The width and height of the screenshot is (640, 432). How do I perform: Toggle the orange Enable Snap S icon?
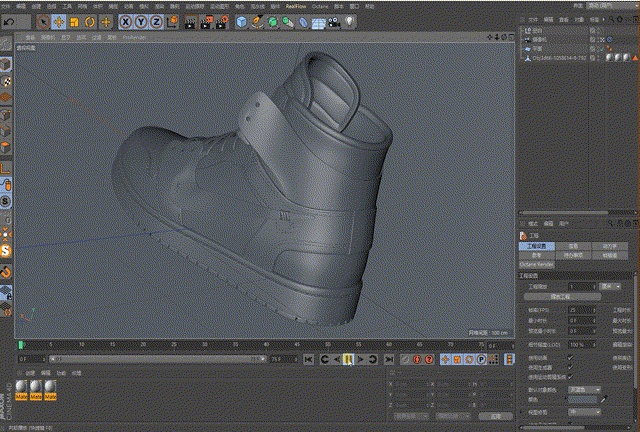pos(5,251)
